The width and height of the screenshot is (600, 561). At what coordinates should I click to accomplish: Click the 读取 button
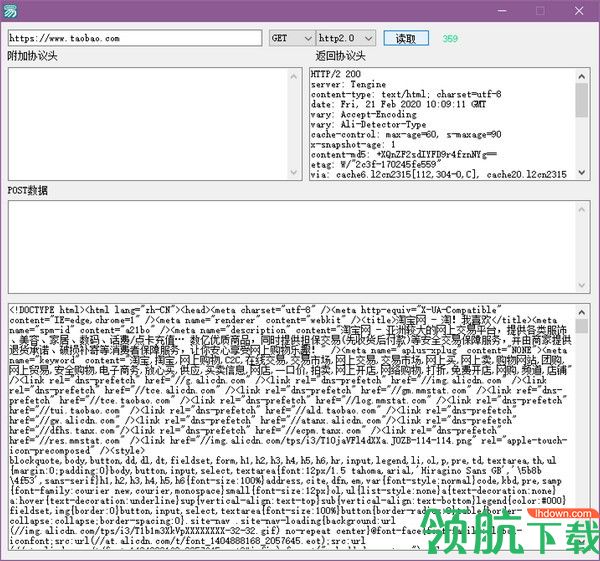click(x=406, y=38)
